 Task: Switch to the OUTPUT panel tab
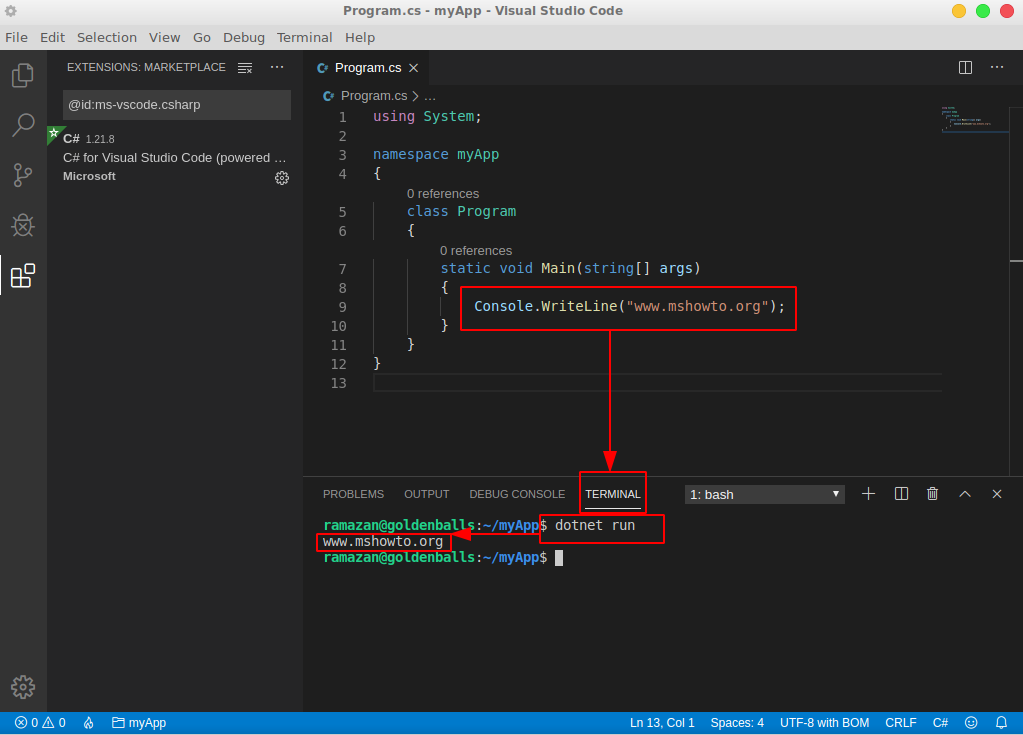(x=427, y=494)
